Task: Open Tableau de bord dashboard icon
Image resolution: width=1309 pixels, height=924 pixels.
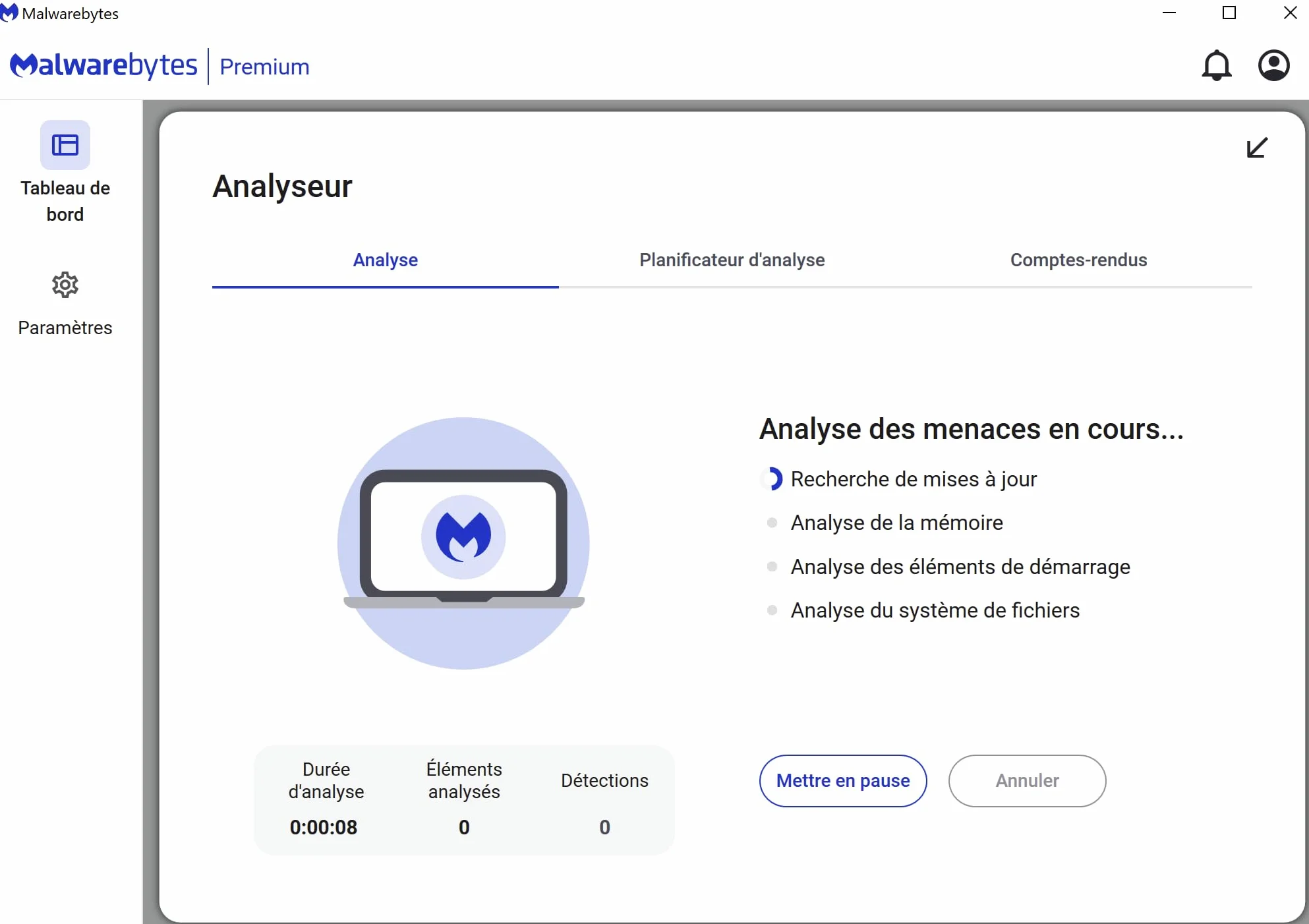Action: click(x=65, y=145)
